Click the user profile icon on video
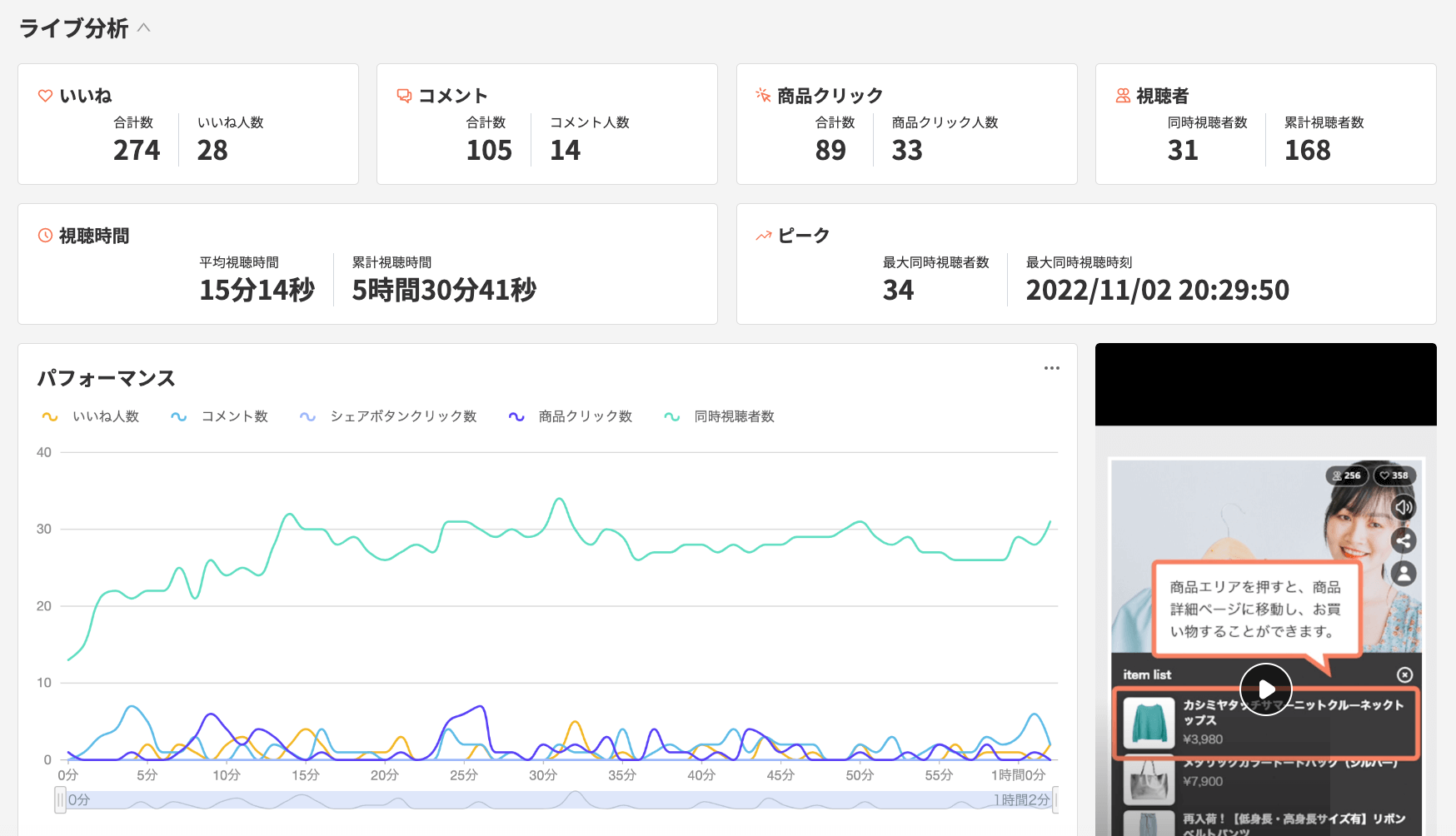The width and height of the screenshot is (1456, 836). pos(1404,574)
